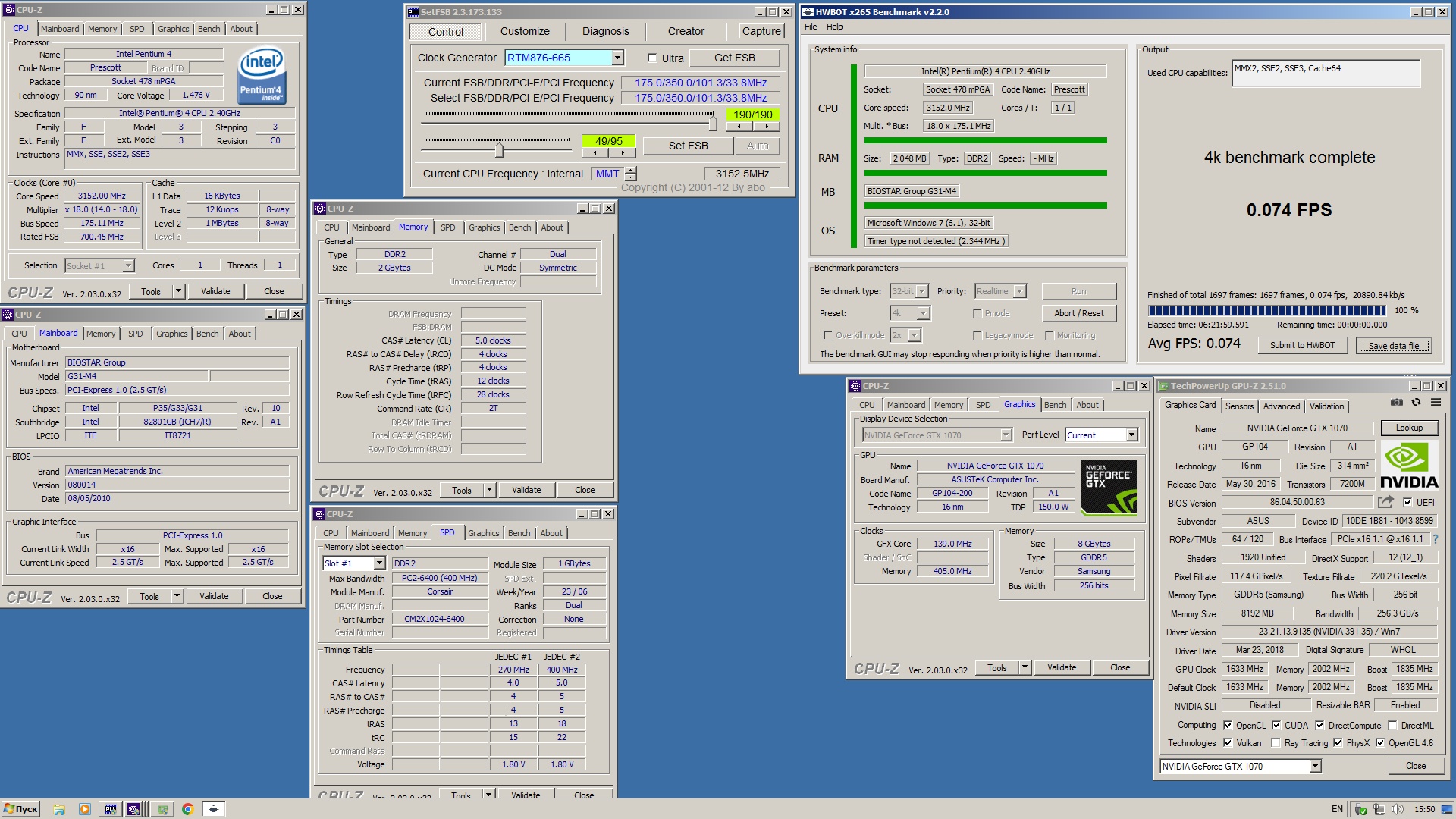Toggle the Ultra checkbox in SetFSB
This screenshot has width=1456, height=819.
coord(652,58)
